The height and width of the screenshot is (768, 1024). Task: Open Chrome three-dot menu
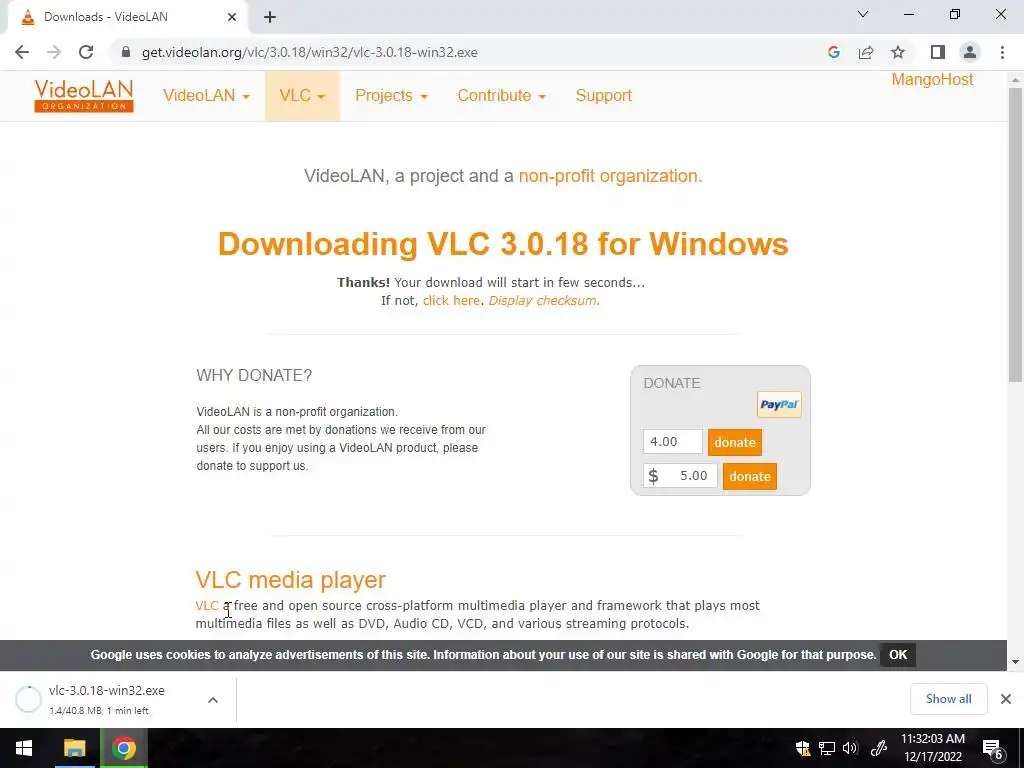[x=1002, y=52]
